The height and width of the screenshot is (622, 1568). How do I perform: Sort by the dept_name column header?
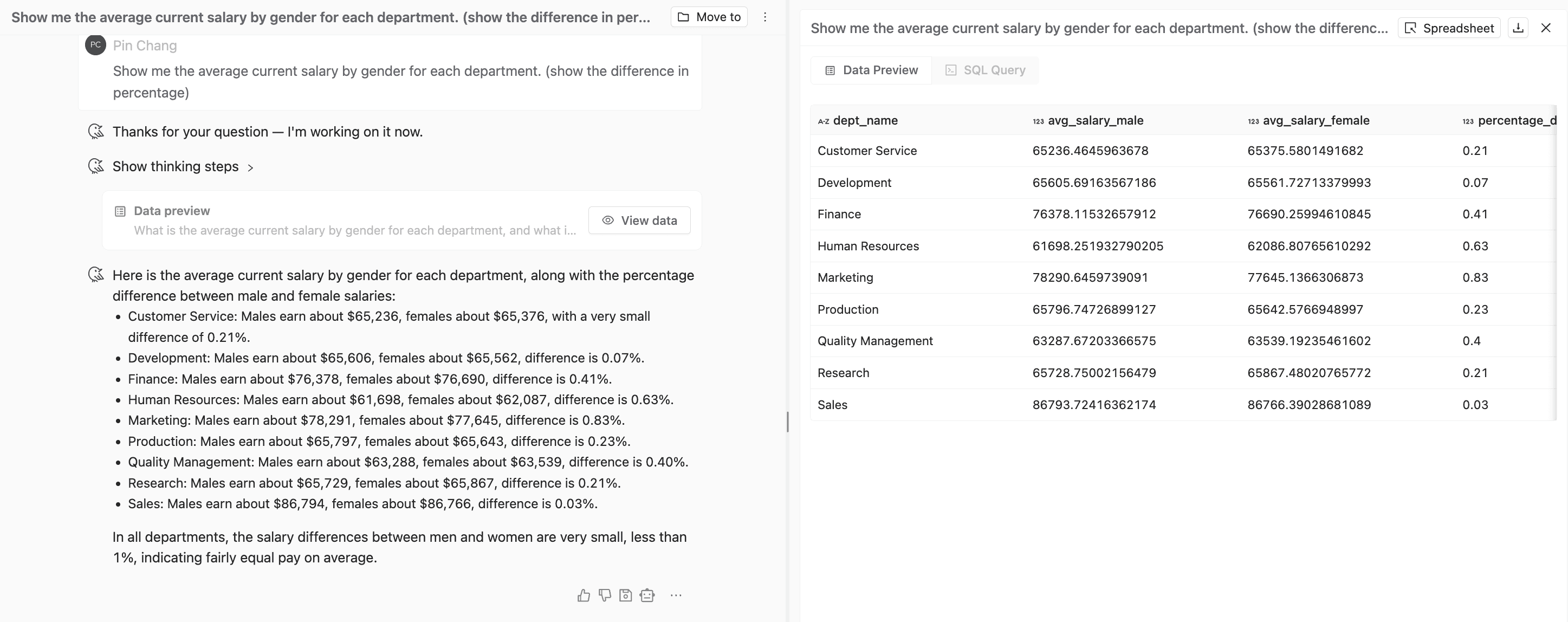(864, 120)
